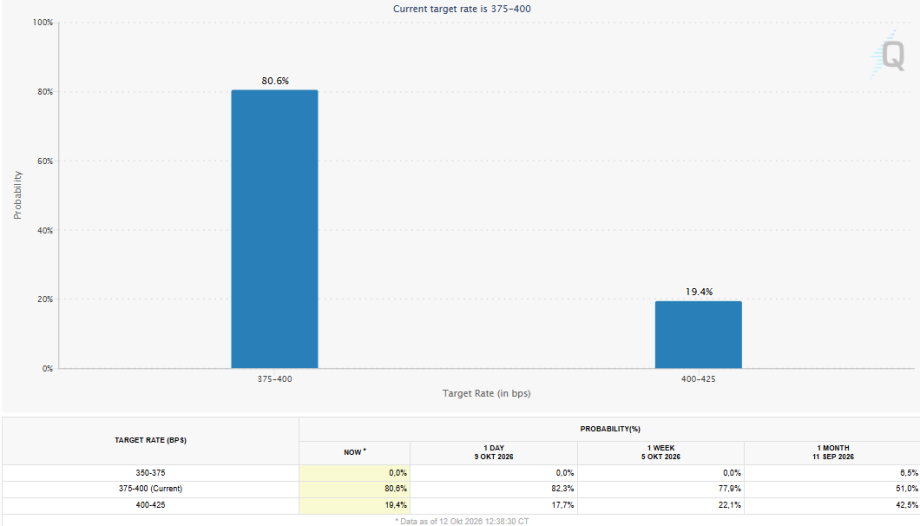This screenshot has height=526, width=920.
Task: Click the "TARGET RATE (BPS)" table header
Action: pyautogui.click(x=150, y=440)
